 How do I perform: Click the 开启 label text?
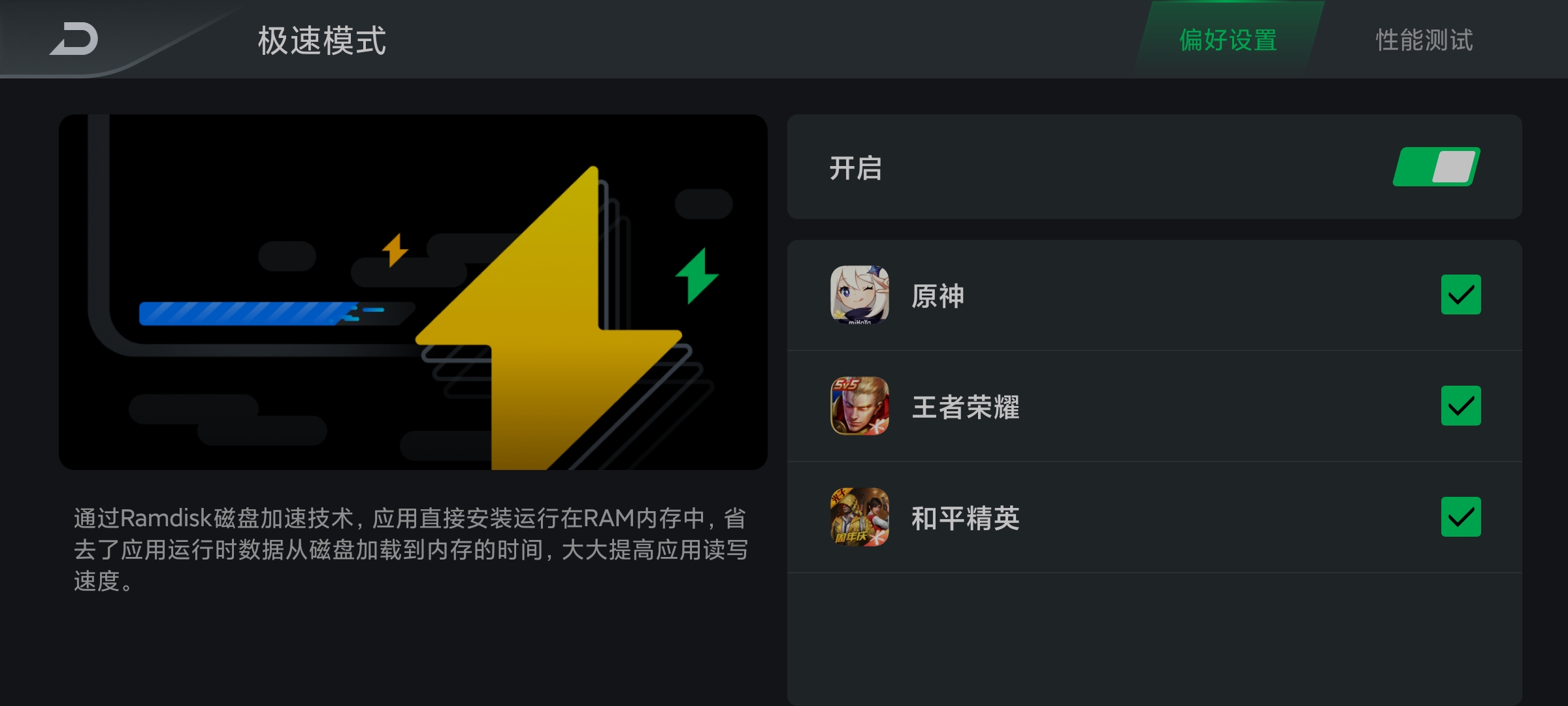tap(856, 168)
